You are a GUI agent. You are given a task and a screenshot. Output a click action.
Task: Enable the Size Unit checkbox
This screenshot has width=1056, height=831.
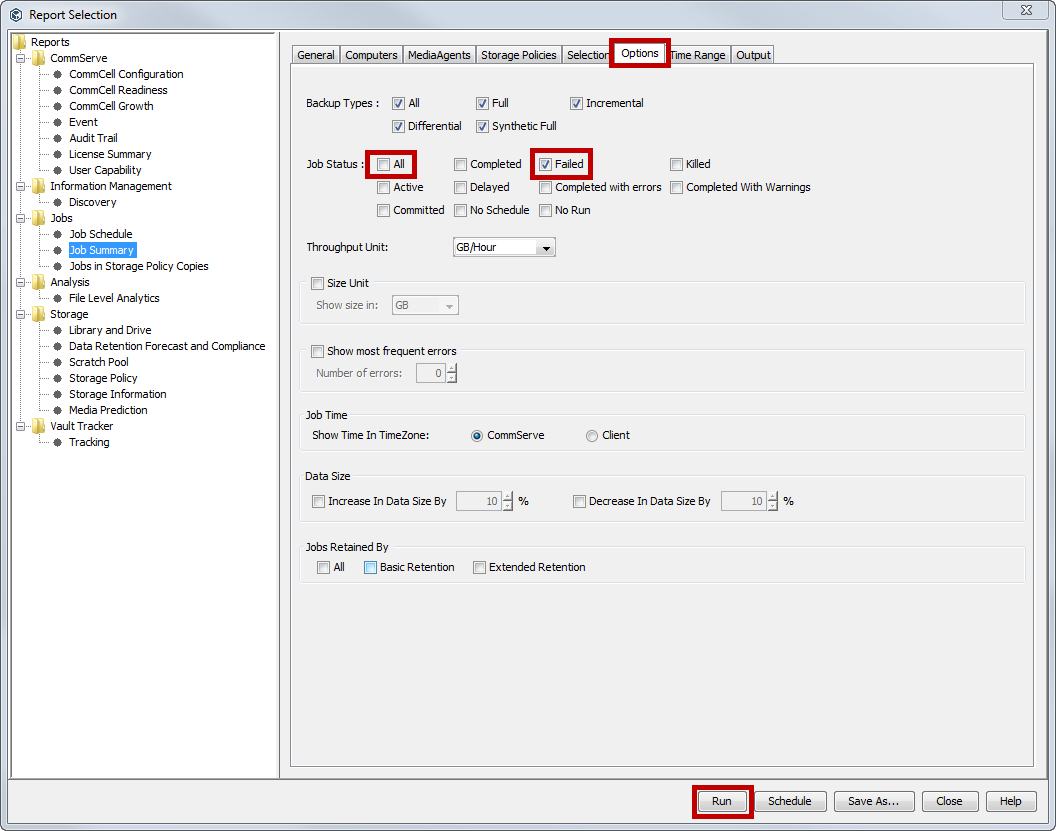pos(318,284)
